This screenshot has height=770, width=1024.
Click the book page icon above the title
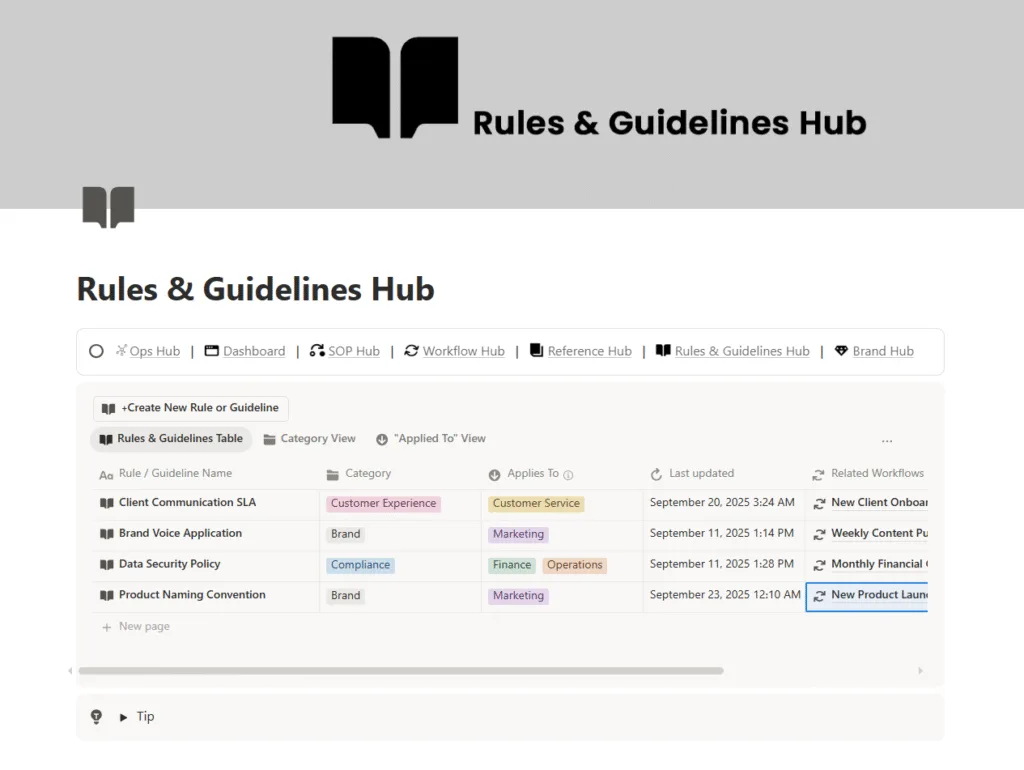click(108, 206)
